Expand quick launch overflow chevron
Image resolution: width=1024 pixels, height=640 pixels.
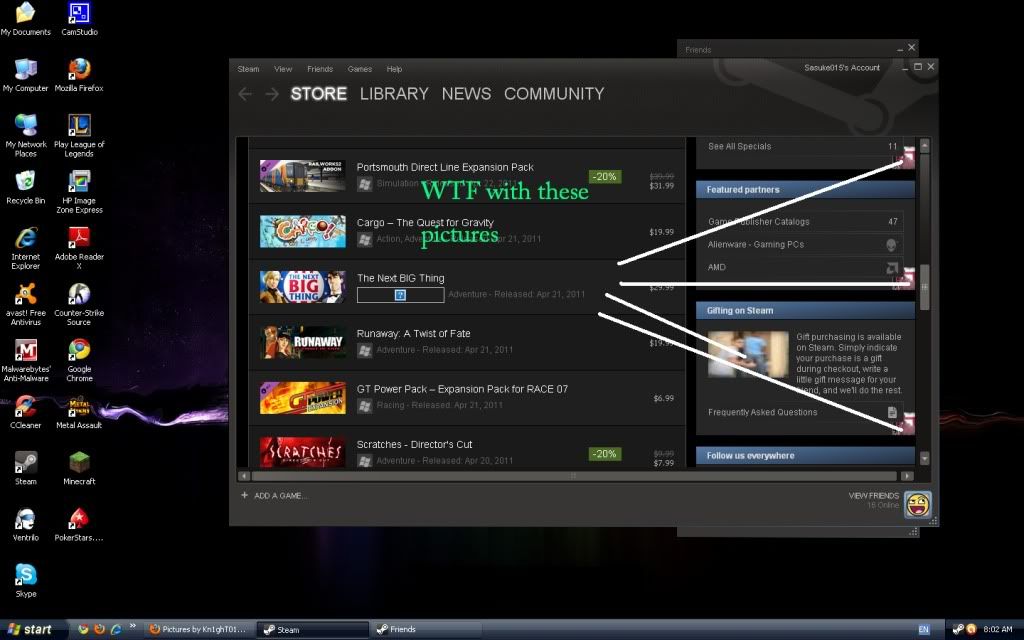133,626
